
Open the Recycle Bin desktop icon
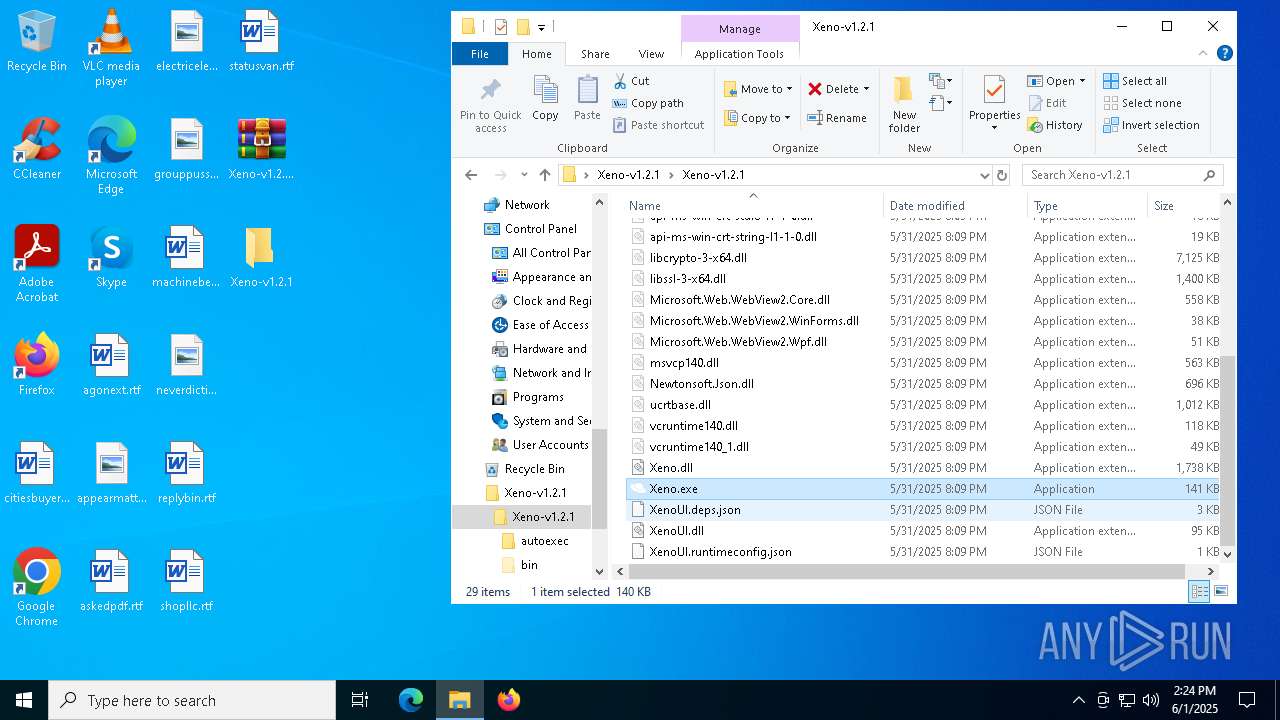click(37, 42)
